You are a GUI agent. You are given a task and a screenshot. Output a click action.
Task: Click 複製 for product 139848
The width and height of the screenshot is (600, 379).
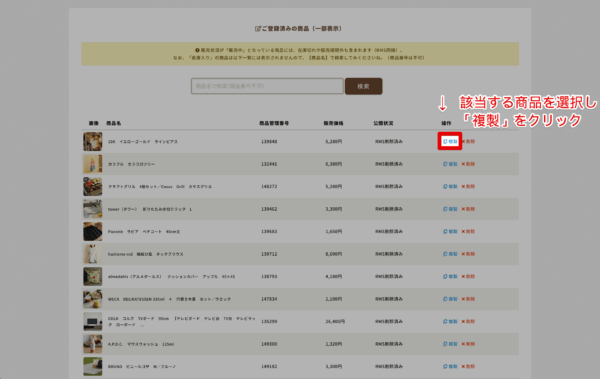[450, 141]
